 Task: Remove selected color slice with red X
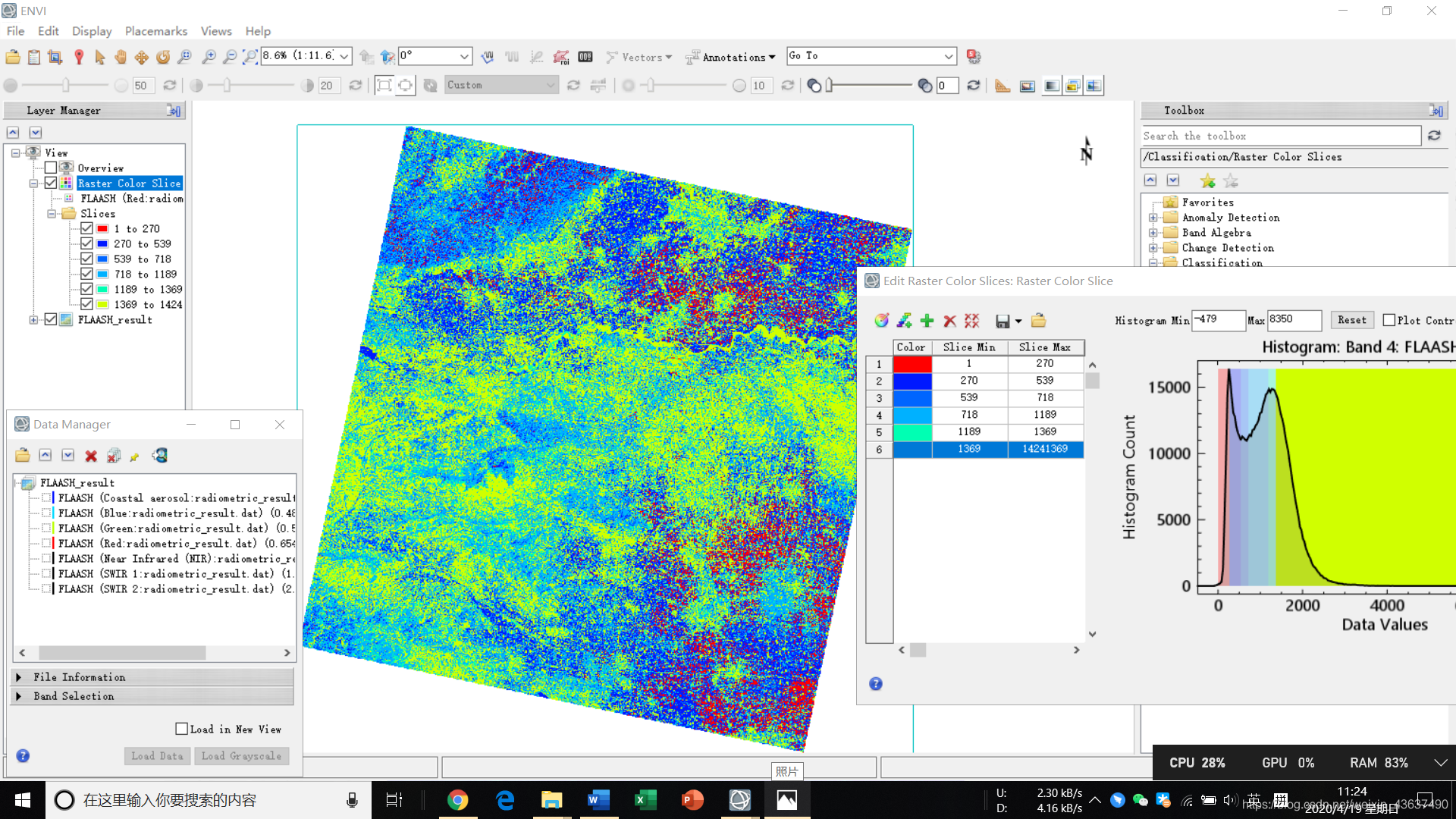(x=949, y=321)
